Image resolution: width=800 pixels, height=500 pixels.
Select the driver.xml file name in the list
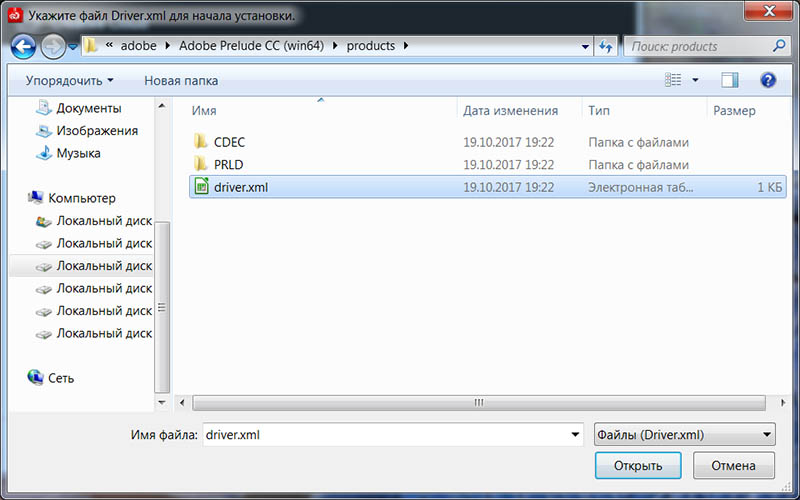click(241, 187)
